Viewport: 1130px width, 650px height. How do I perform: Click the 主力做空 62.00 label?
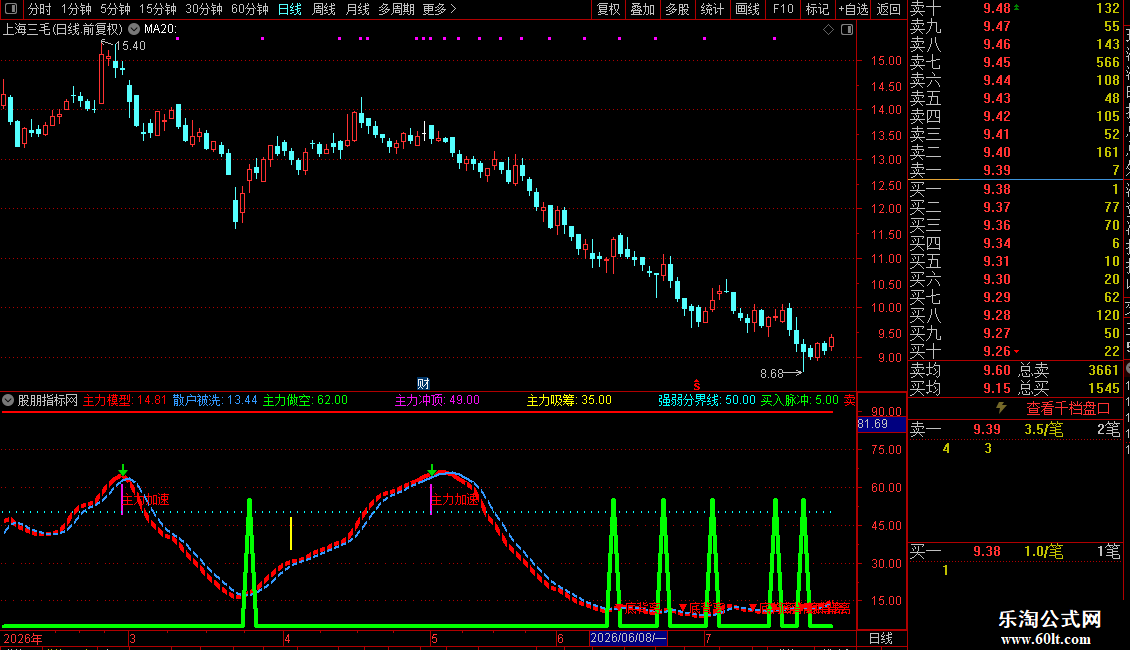click(x=305, y=400)
